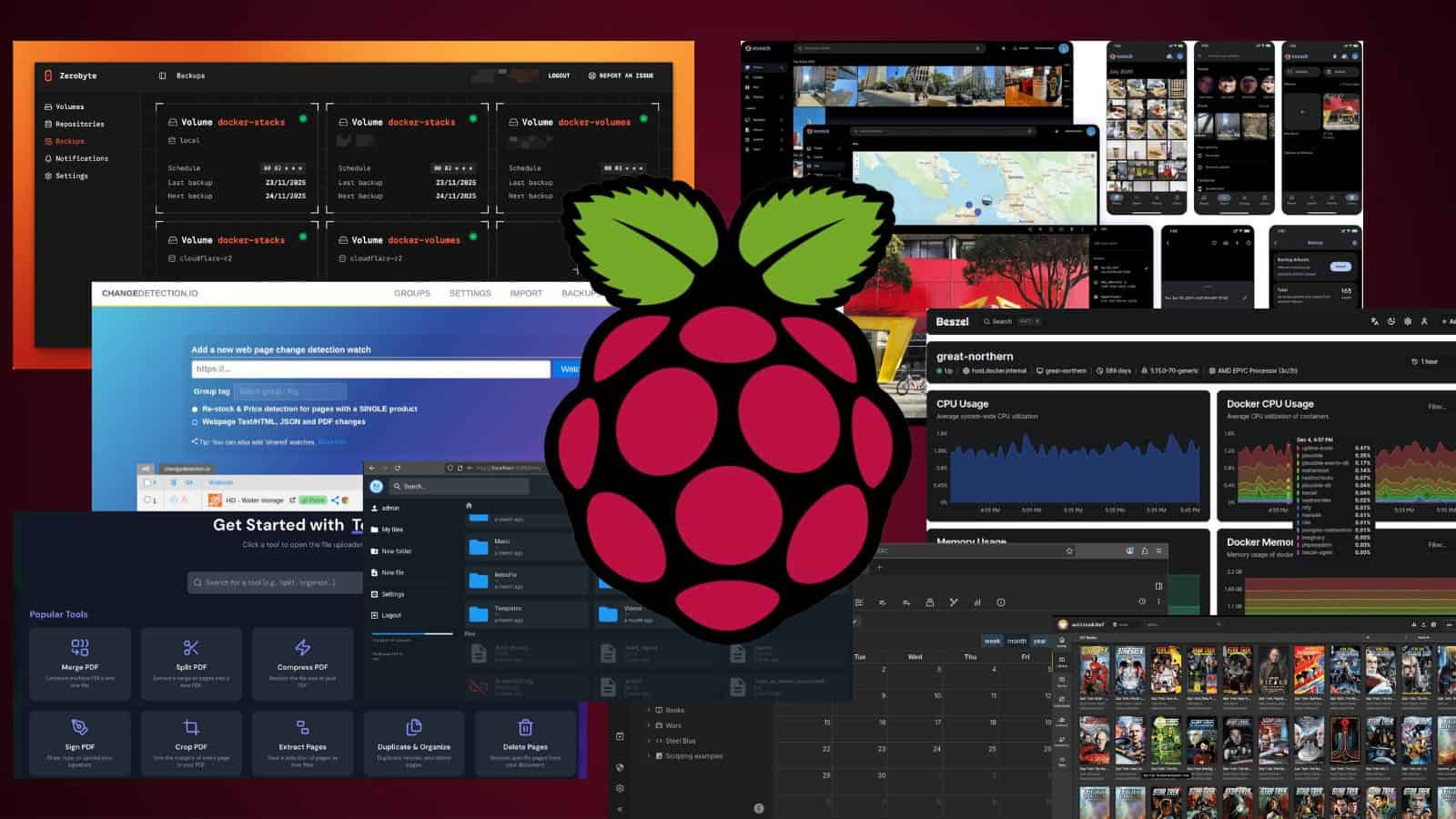Tick the select-all checkbox in watch list

(x=147, y=482)
